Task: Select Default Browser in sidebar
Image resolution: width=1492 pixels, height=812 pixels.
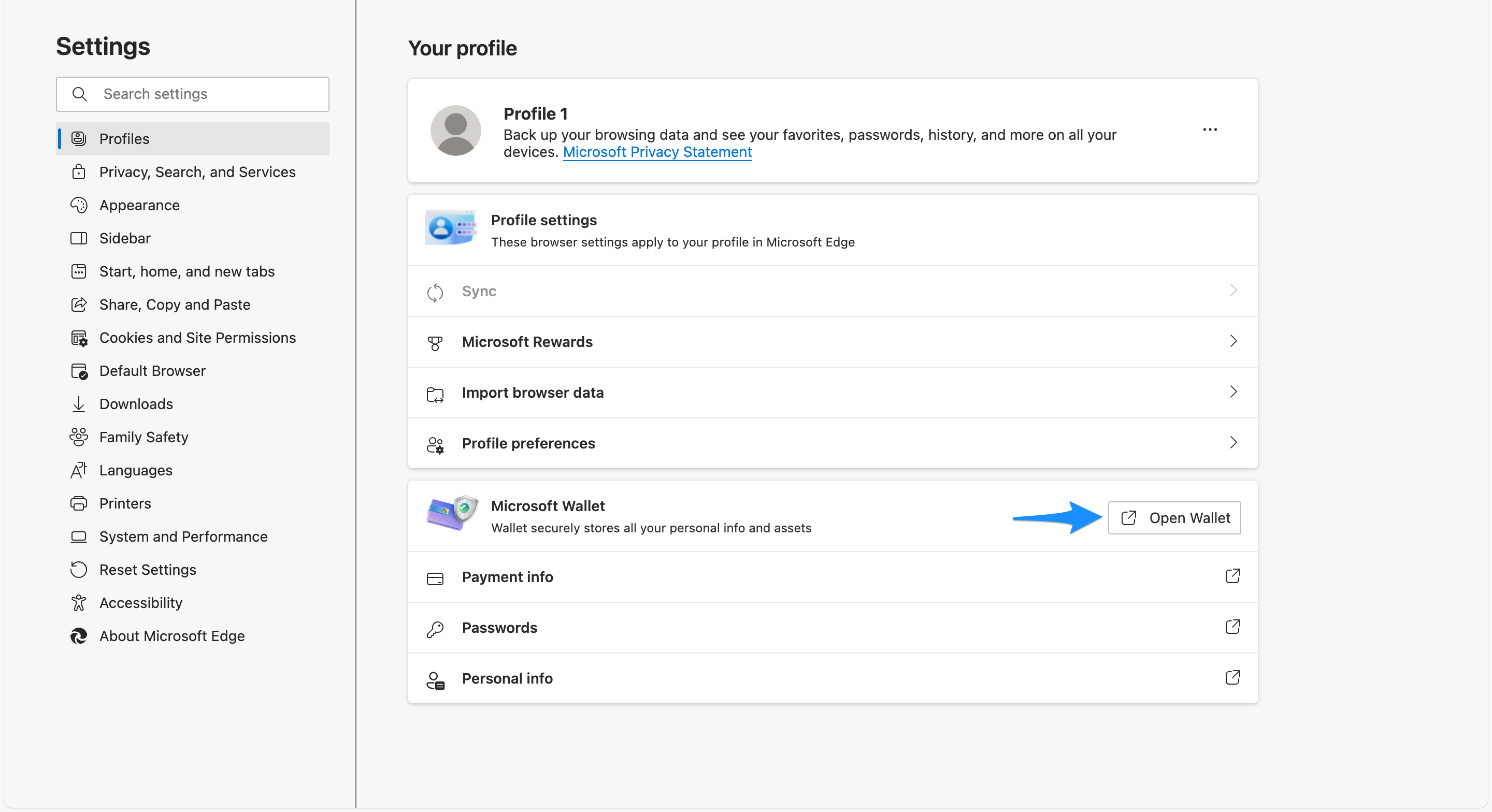Action: pyautogui.click(x=193, y=371)
